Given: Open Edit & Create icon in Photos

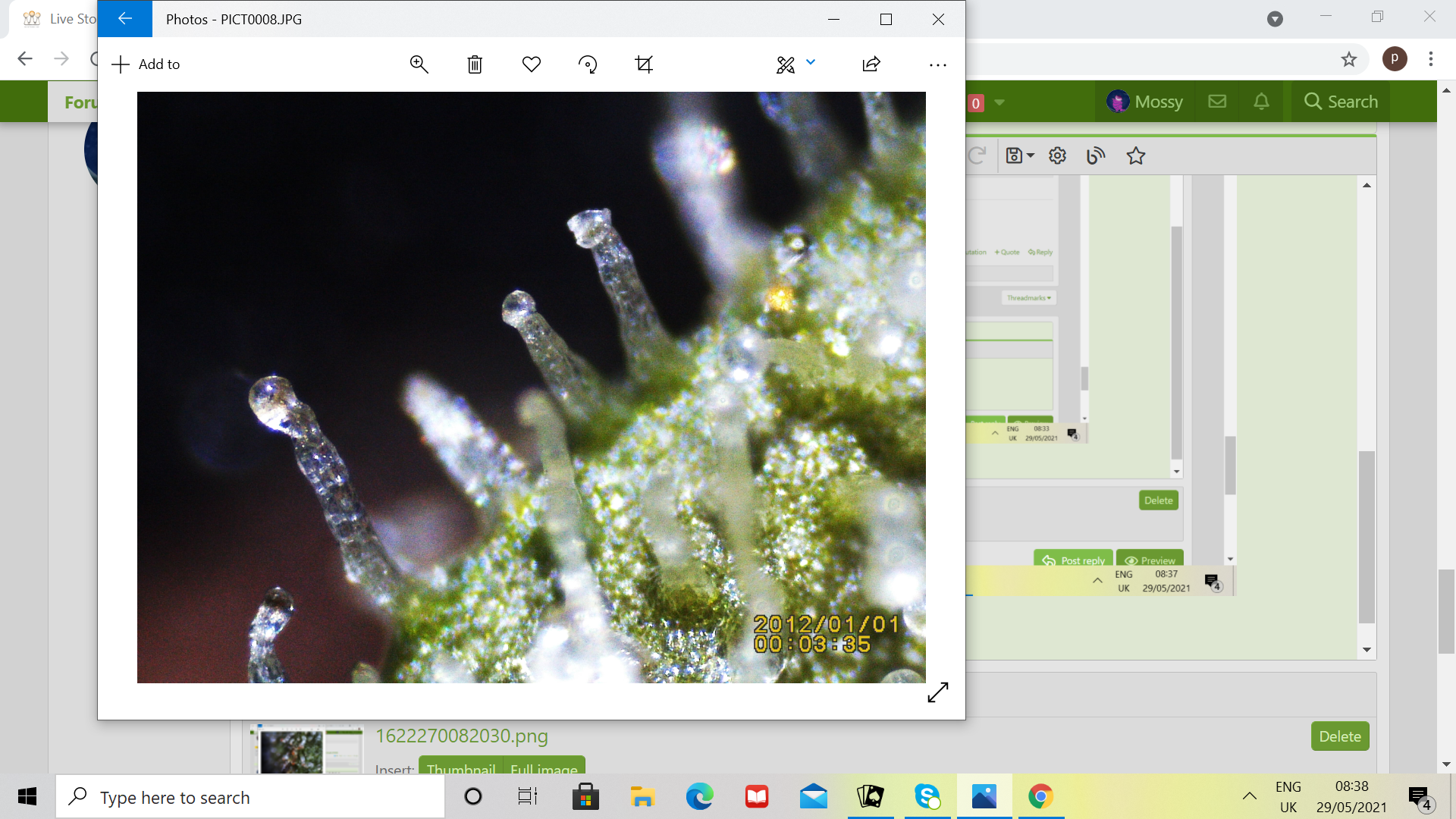Looking at the screenshot, I should (x=786, y=65).
